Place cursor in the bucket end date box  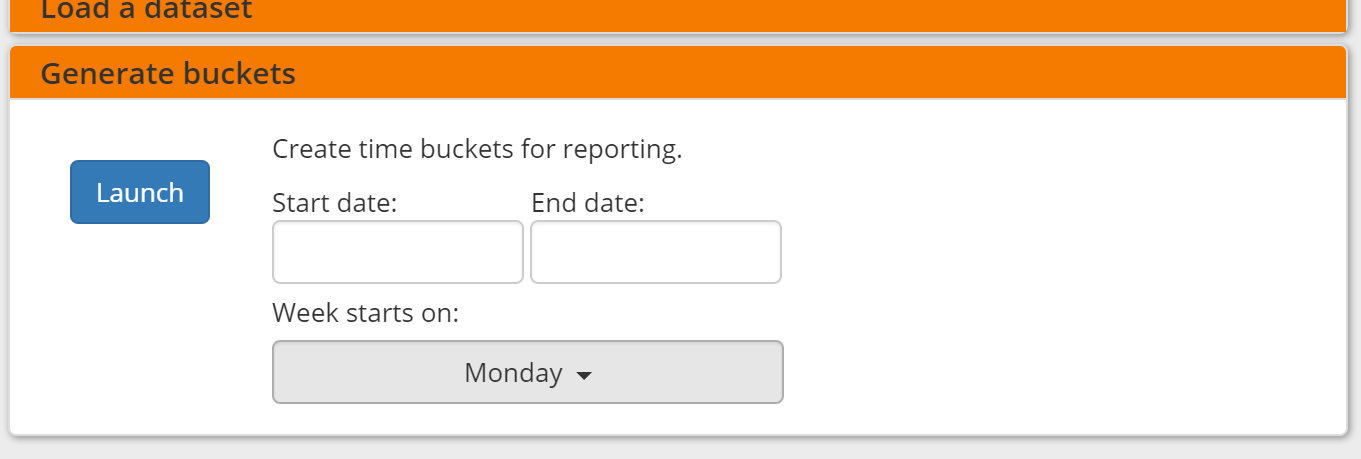(655, 252)
